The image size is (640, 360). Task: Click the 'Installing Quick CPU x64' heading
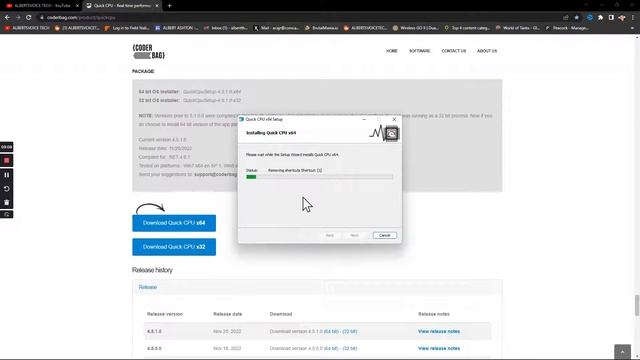tap(271, 133)
